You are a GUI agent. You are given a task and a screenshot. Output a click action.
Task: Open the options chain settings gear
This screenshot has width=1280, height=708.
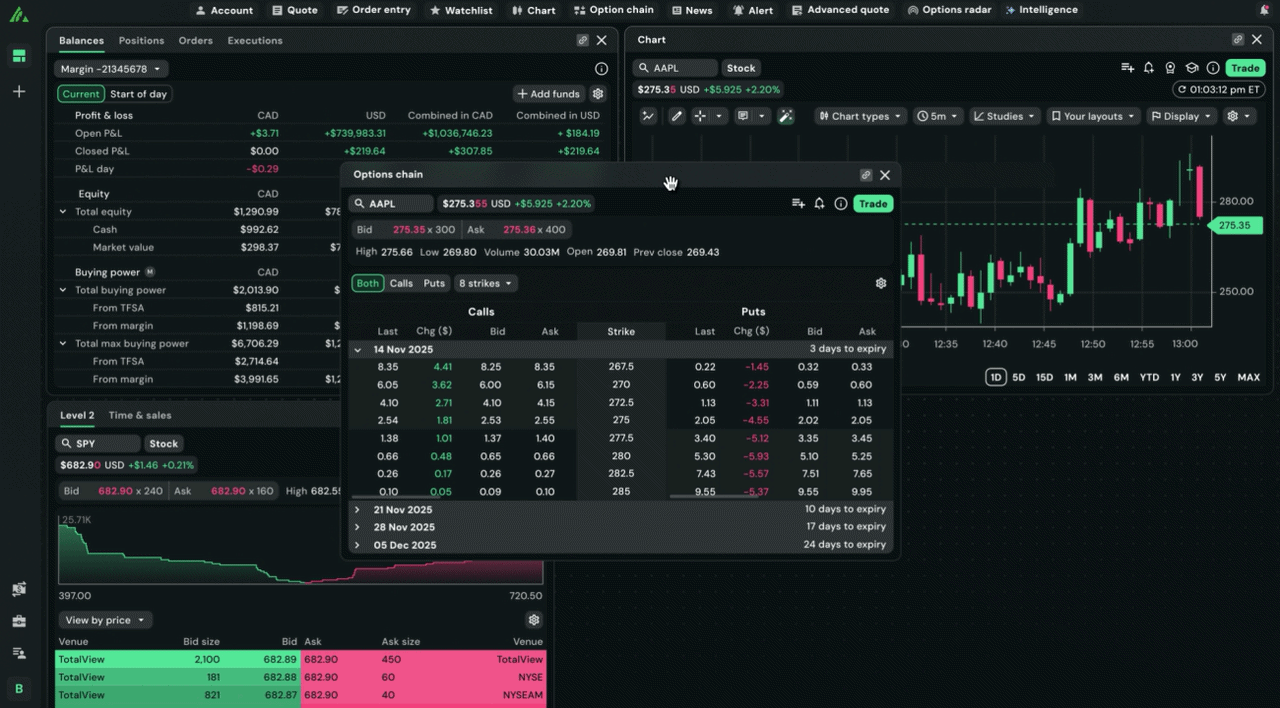[881, 283]
